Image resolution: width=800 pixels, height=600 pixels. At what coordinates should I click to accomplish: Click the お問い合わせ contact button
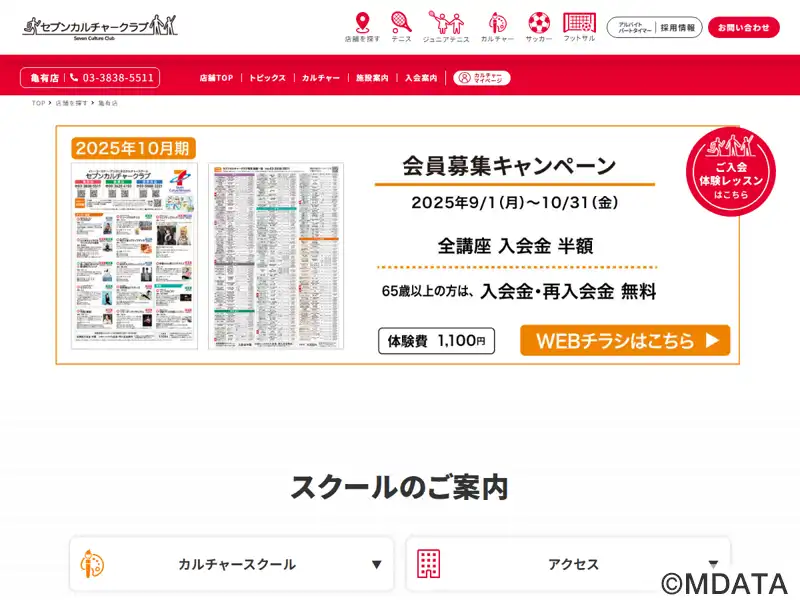743,28
